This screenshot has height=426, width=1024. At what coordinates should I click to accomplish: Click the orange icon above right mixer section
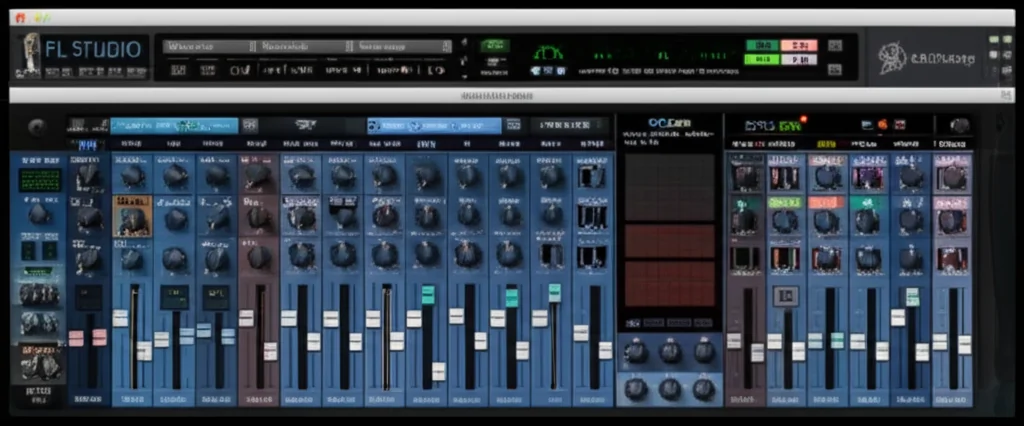click(x=883, y=124)
